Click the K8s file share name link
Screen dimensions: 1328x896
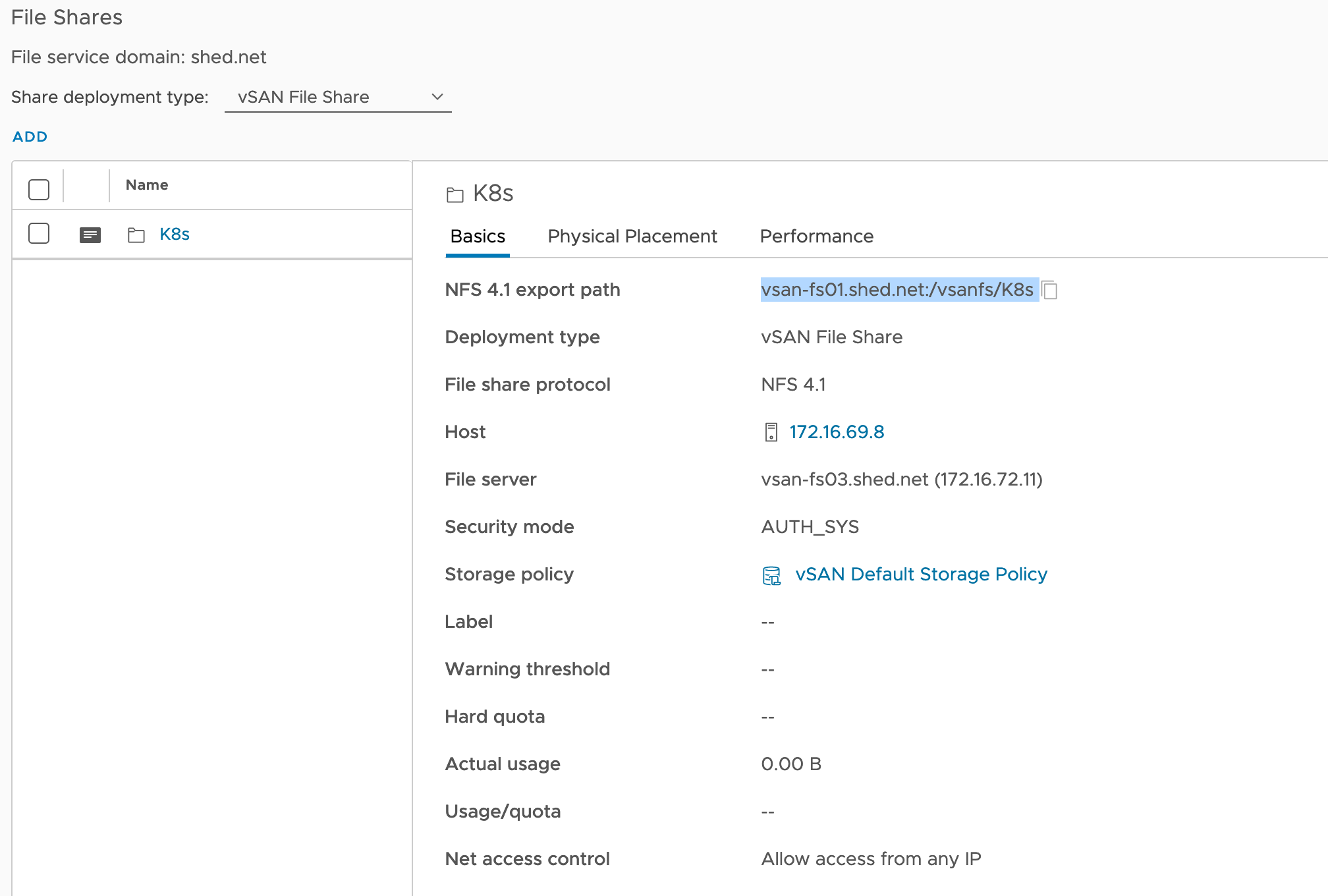[175, 235]
